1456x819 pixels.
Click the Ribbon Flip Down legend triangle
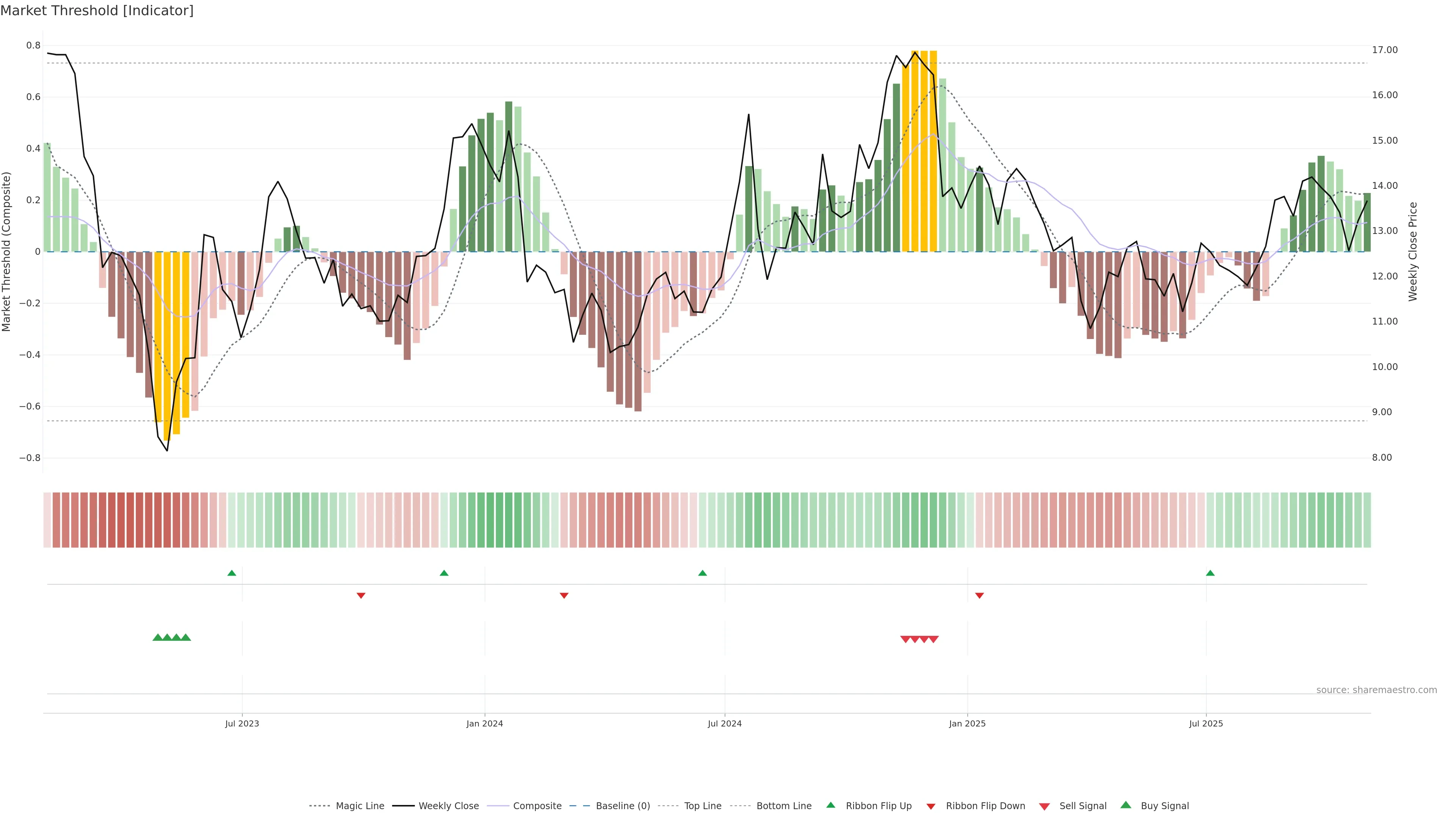(x=931, y=806)
